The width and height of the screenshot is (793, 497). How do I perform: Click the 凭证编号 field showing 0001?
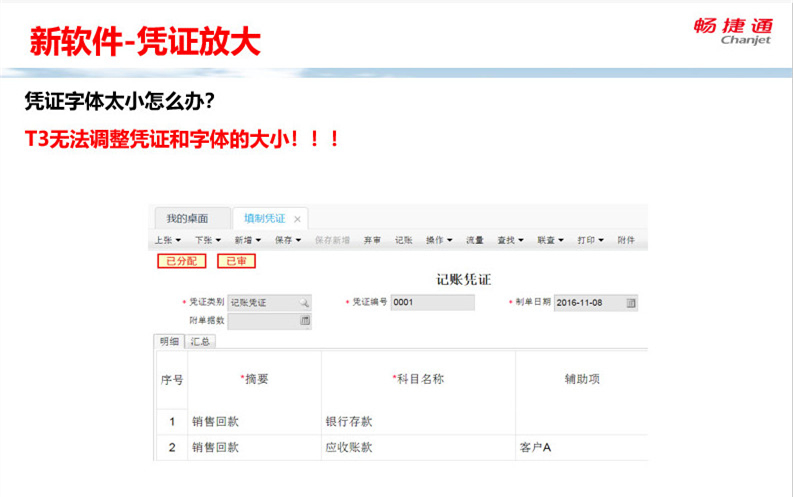coord(432,302)
